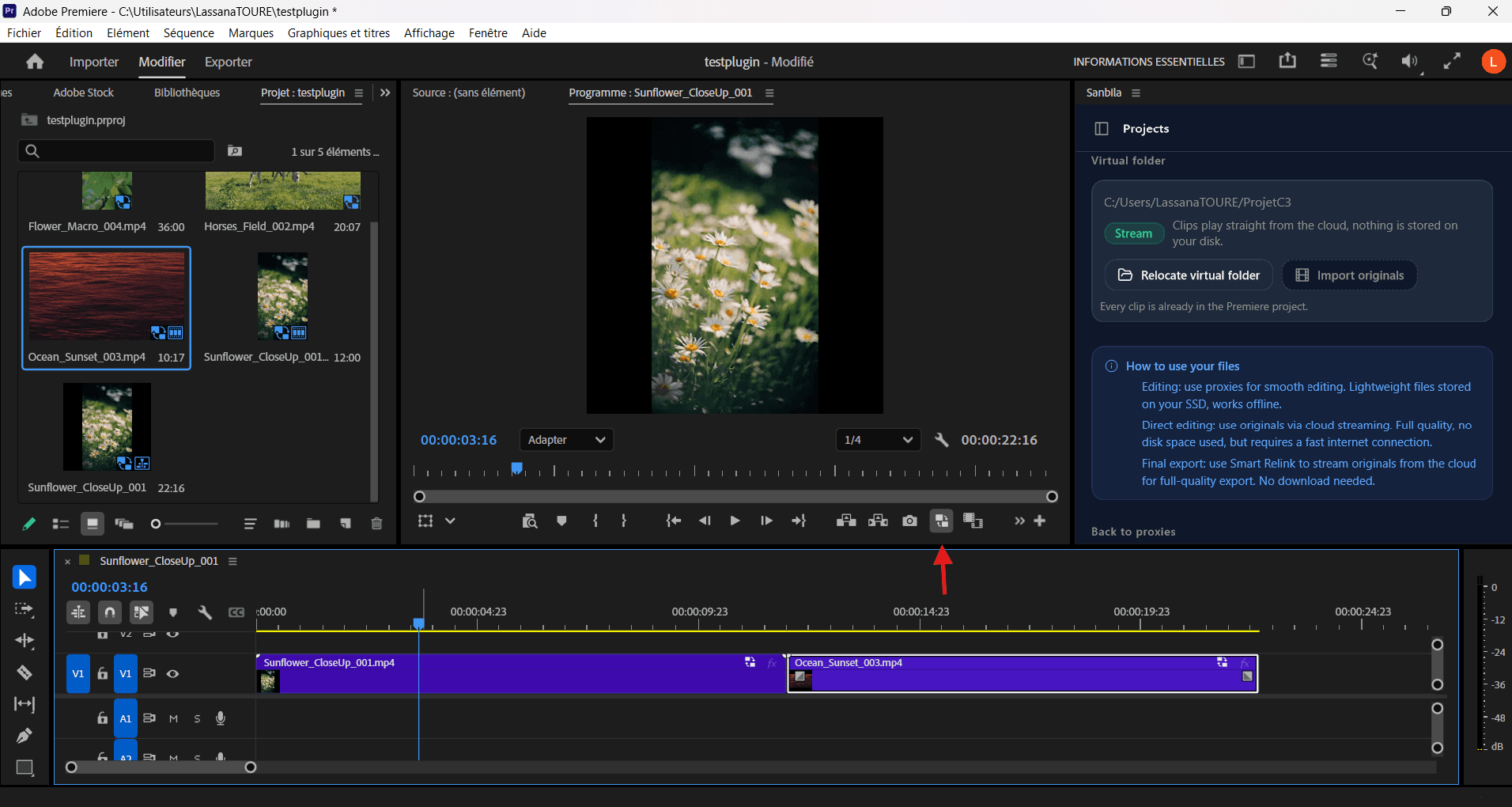The height and width of the screenshot is (807, 1512).
Task: Click Export Frame camera button
Action: click(909, 521)
